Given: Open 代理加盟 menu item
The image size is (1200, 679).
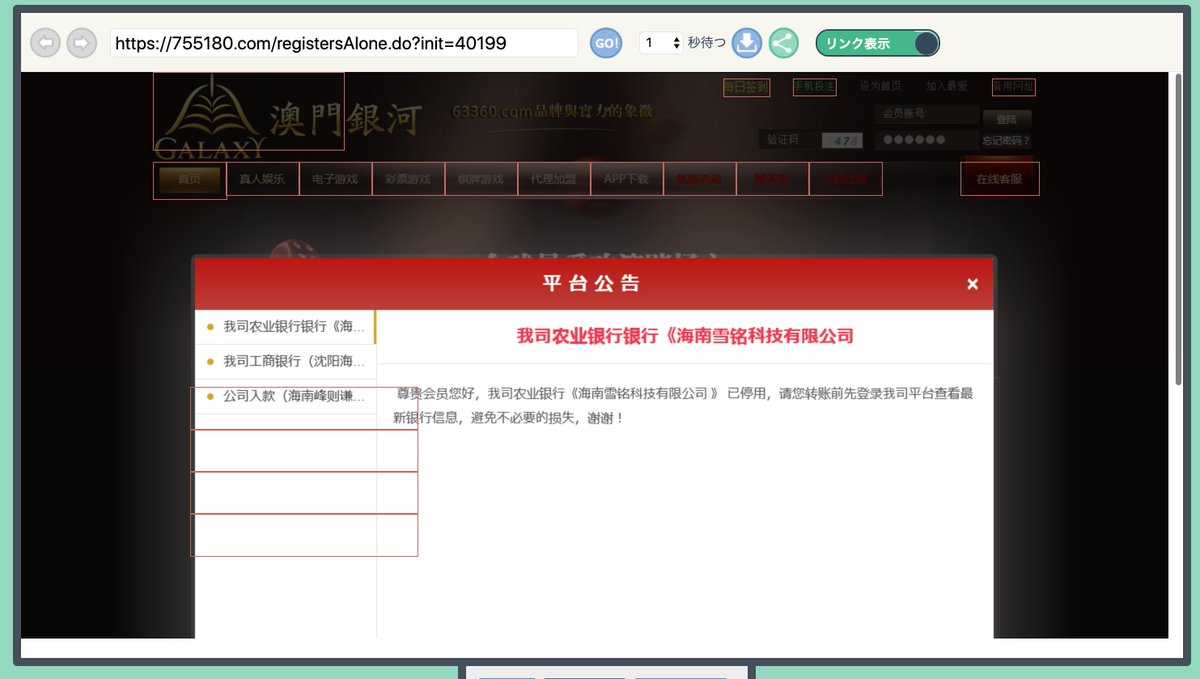Looking at the screenshot, I should point(554,179).
